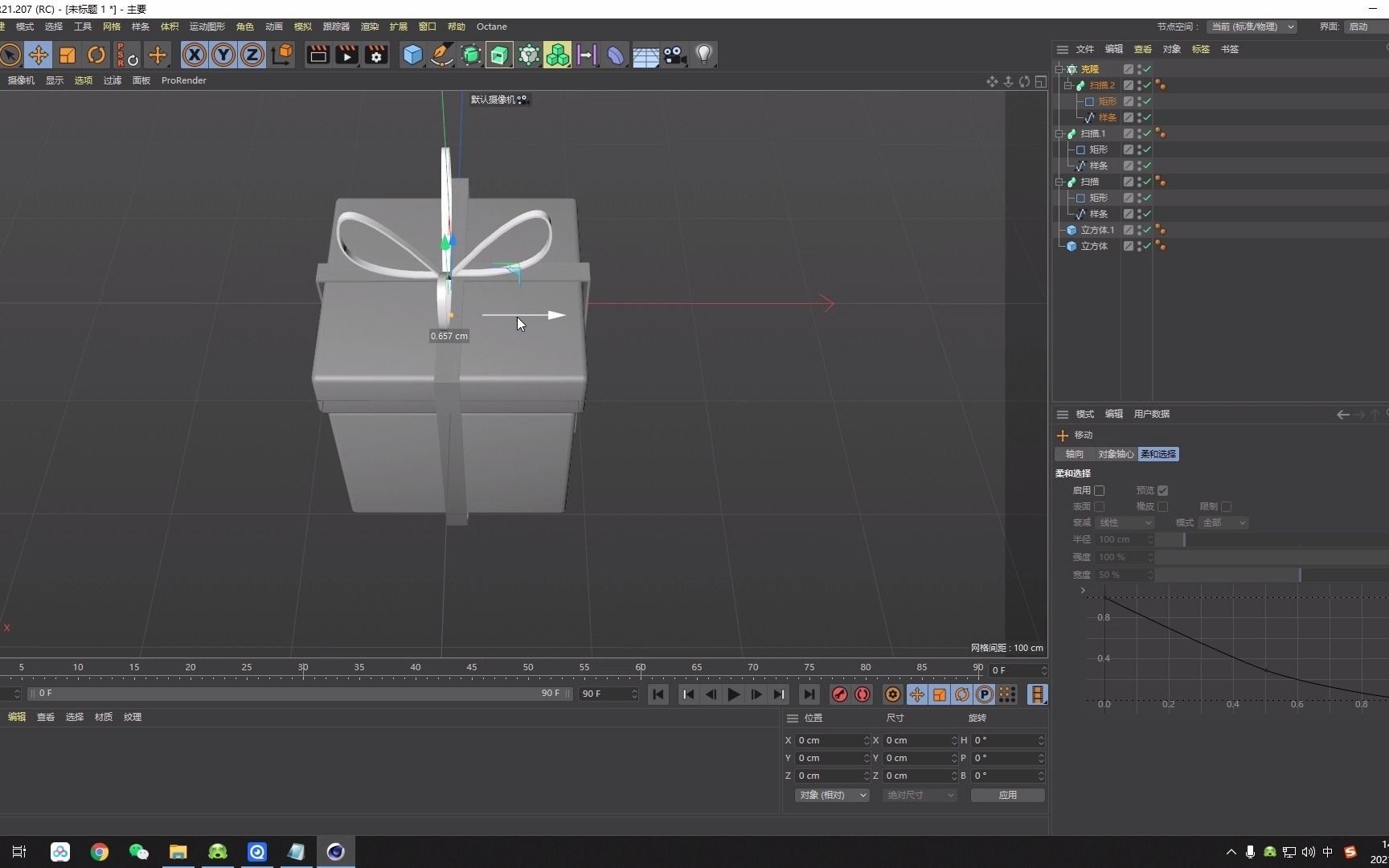Switch to the 对象轴心 tab
Image resolution: width=1389 pixels, height=868 pixels.
1116,454
